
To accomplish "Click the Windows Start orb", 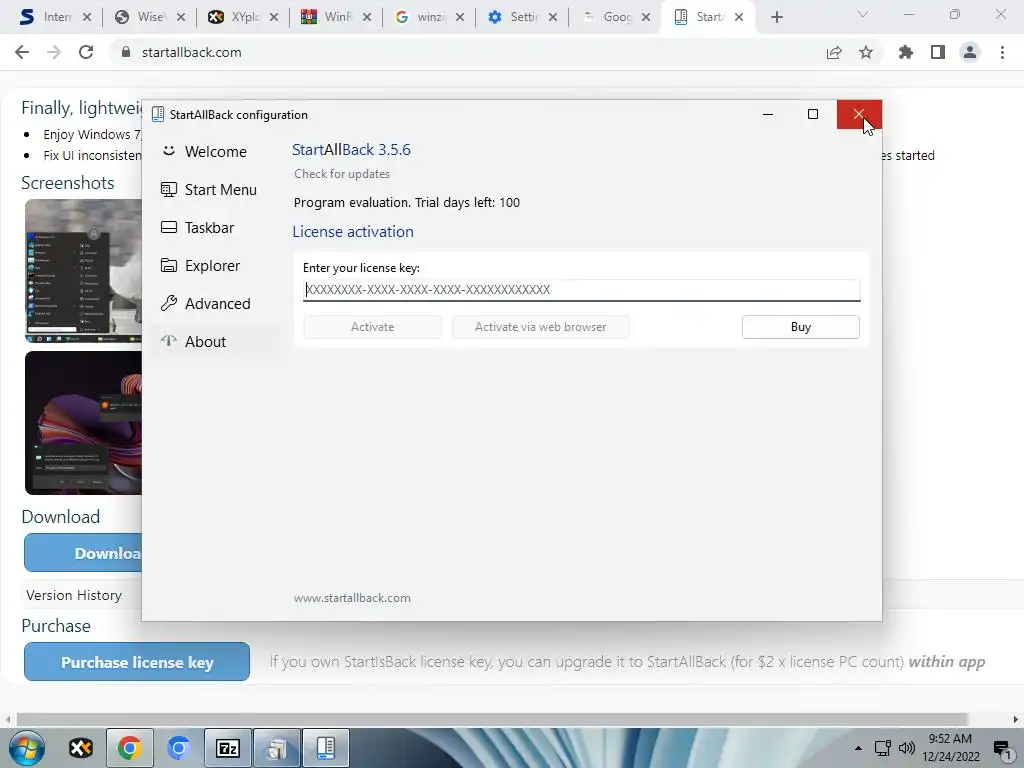I will coord(27,748).
